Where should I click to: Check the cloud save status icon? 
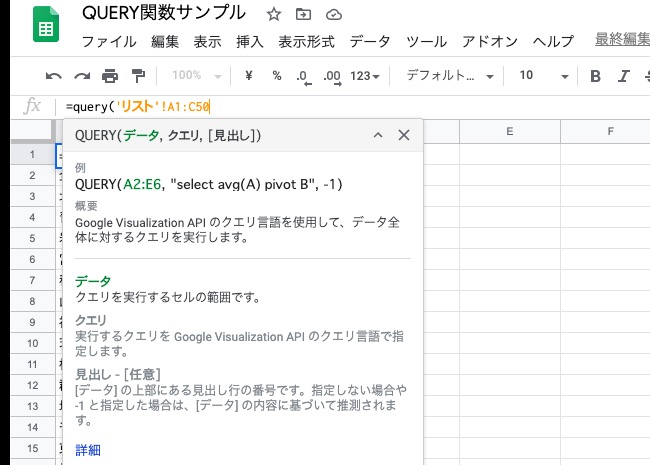[x=333, y=14]
